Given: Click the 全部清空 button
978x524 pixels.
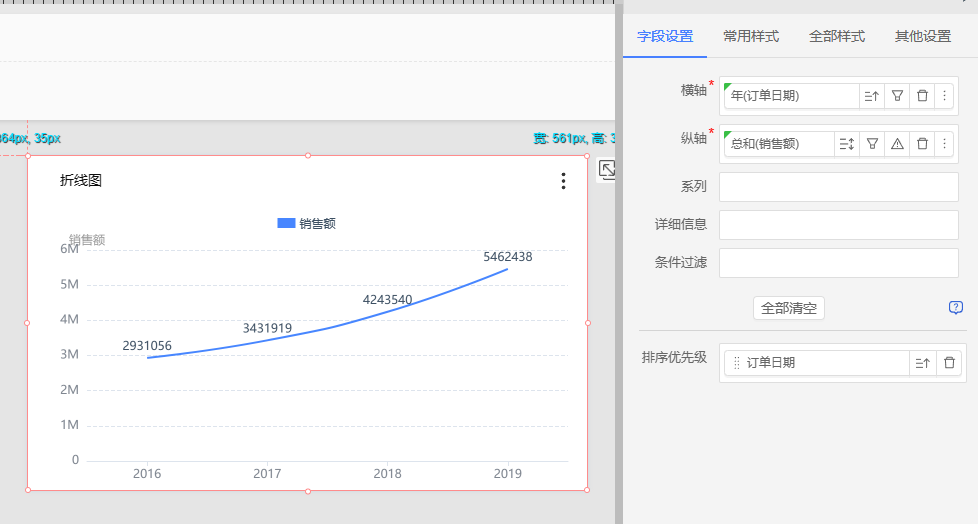Looking at the screenshot, I should coord(788,308).
